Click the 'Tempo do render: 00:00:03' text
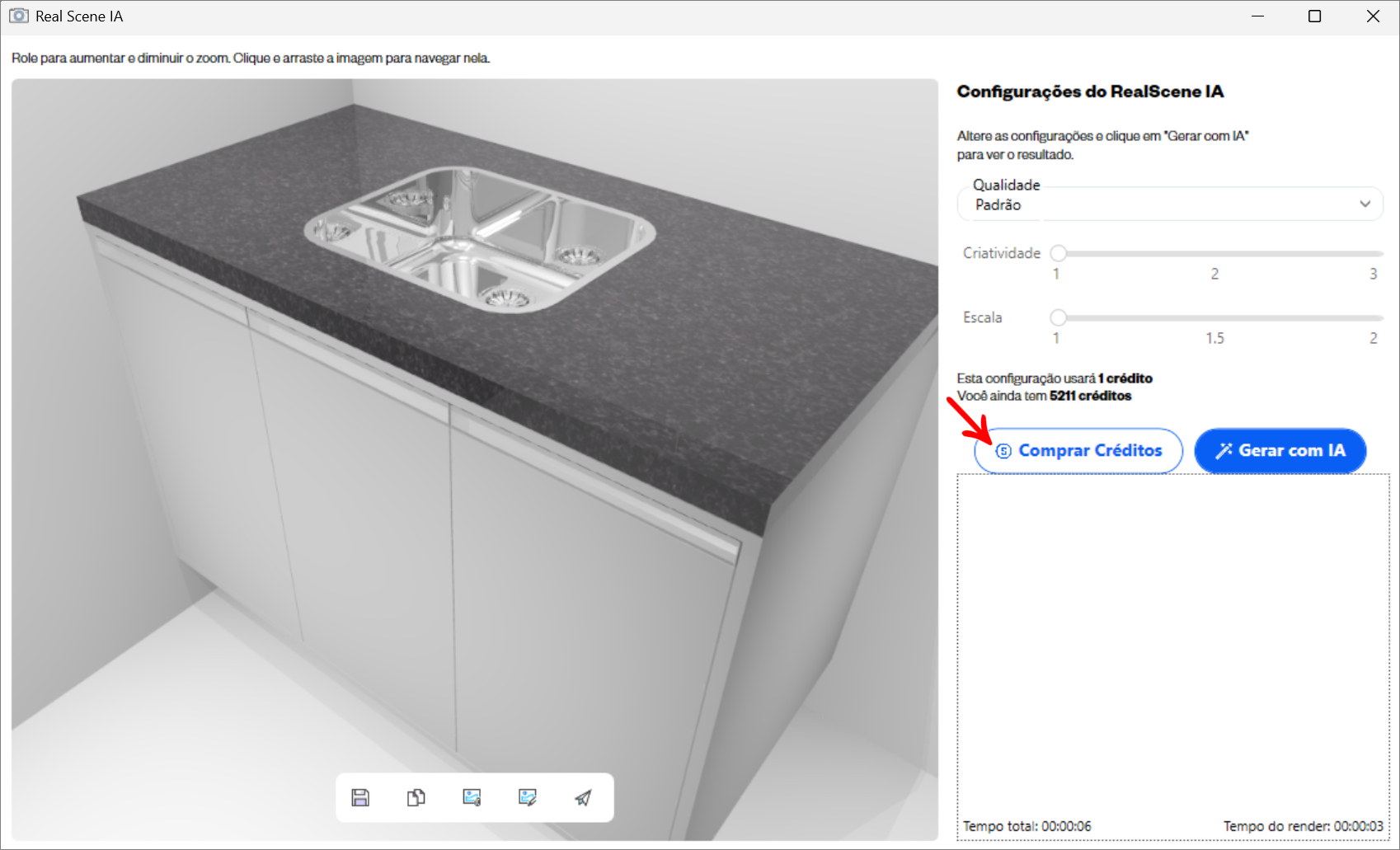The height and width of the screenshot is (850, 1400). (1304, 826)
